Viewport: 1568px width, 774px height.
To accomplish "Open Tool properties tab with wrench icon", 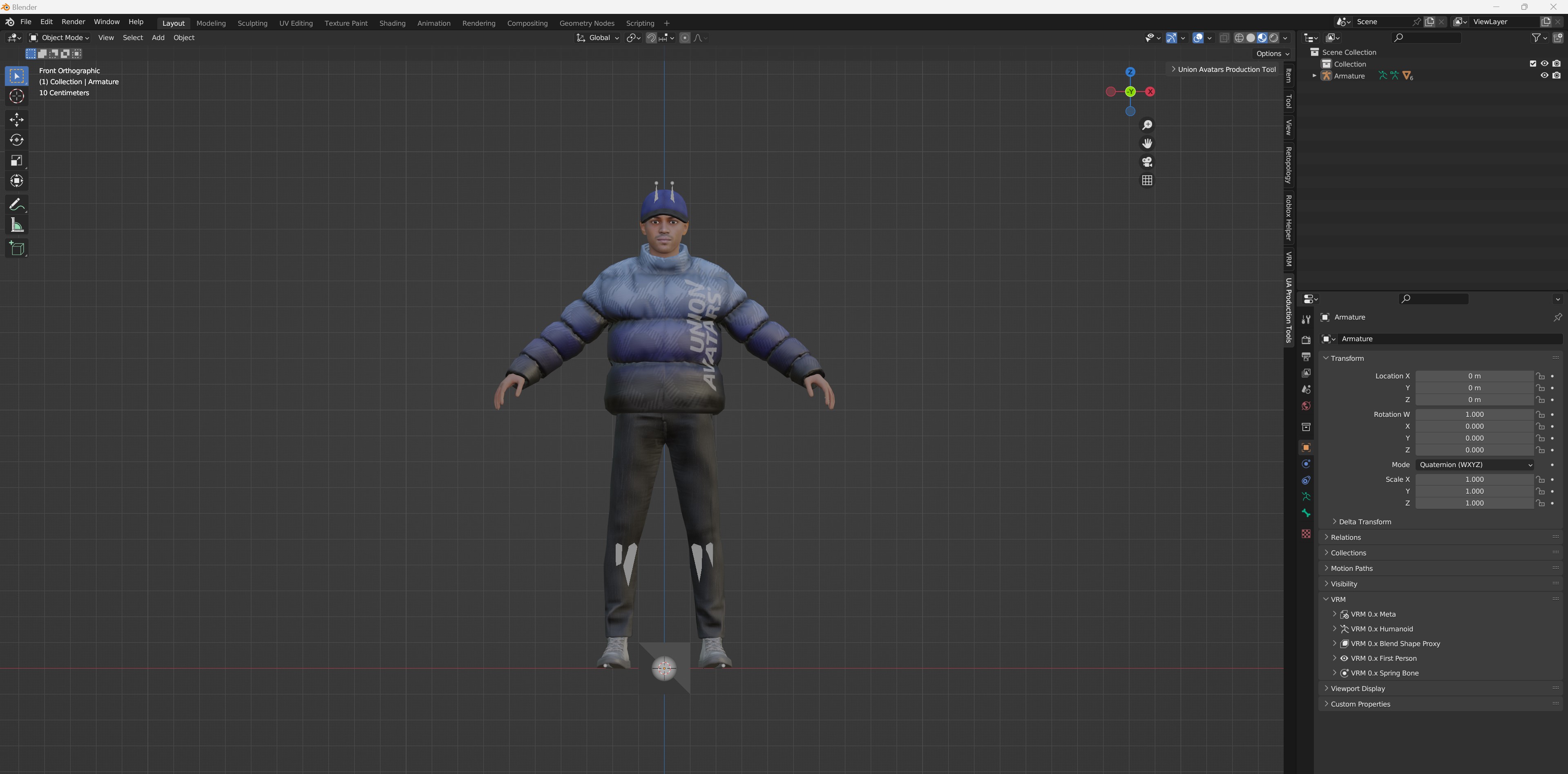I will click(1306, 320).
